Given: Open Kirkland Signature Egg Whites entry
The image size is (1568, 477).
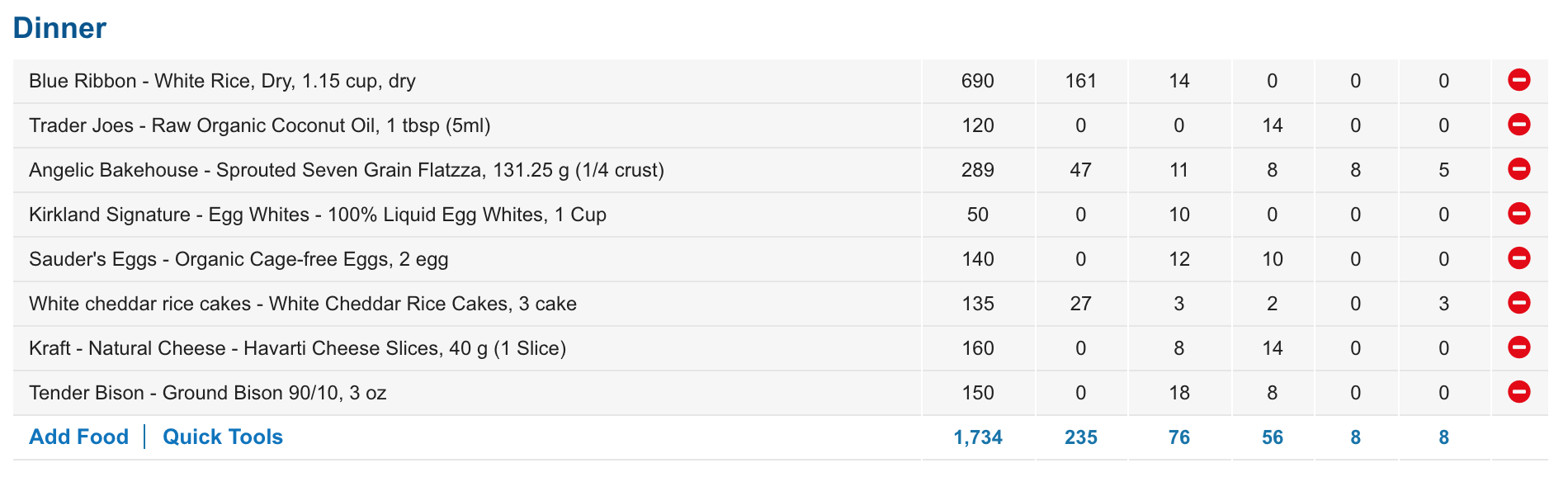Looking at the screenshot, I should tap(318, 215).
